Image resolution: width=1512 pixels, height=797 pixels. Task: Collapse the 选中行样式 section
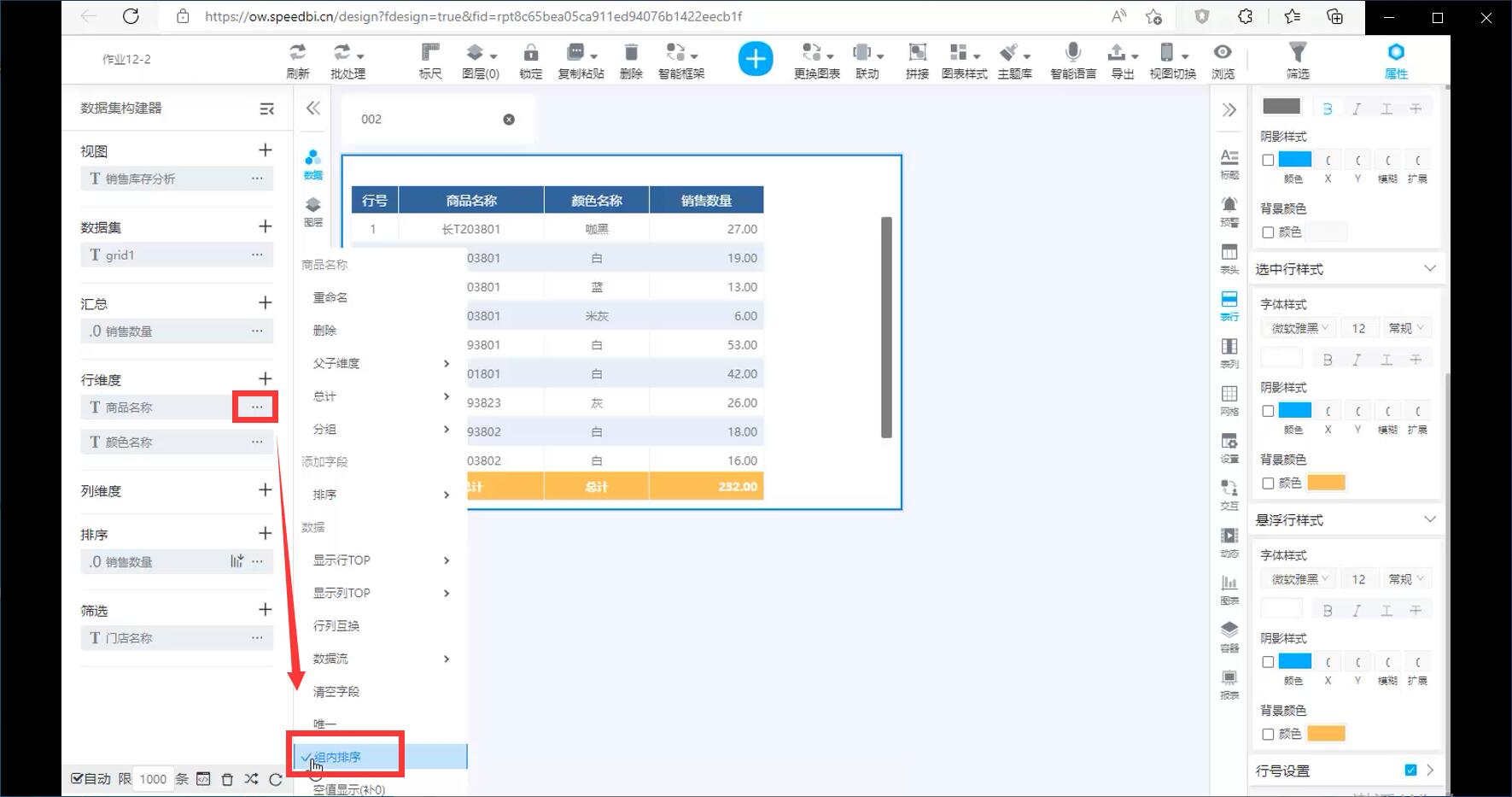point(1429,269)
